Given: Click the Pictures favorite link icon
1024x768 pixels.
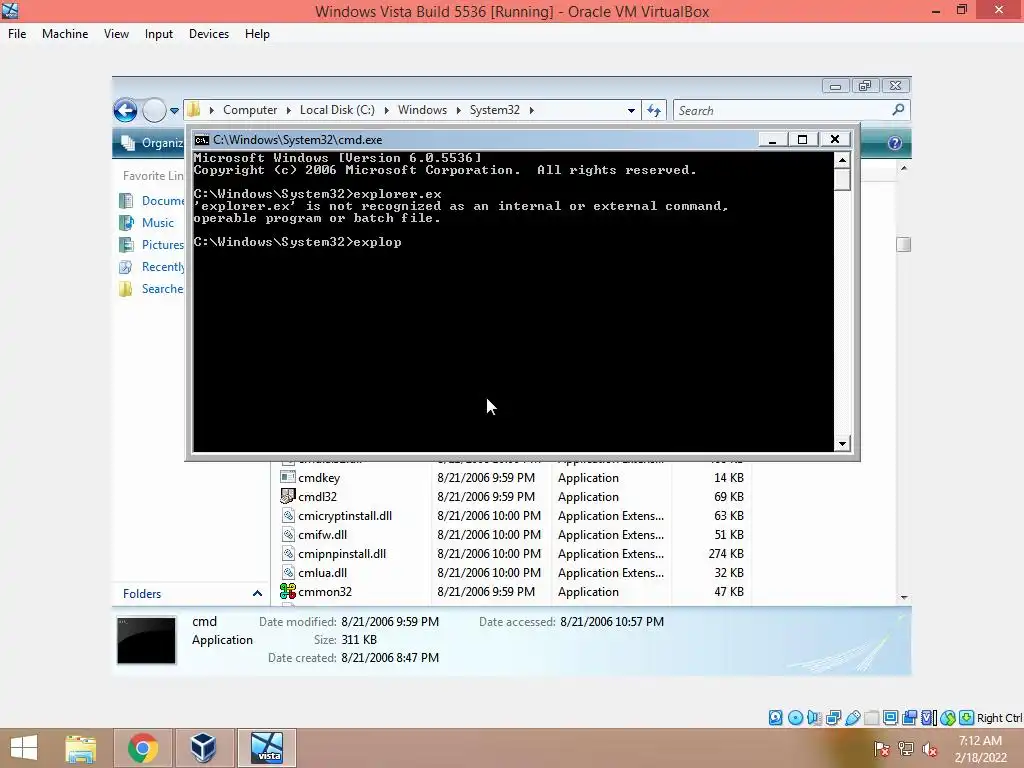Looking at the screenshot, I should coord(126,245).
